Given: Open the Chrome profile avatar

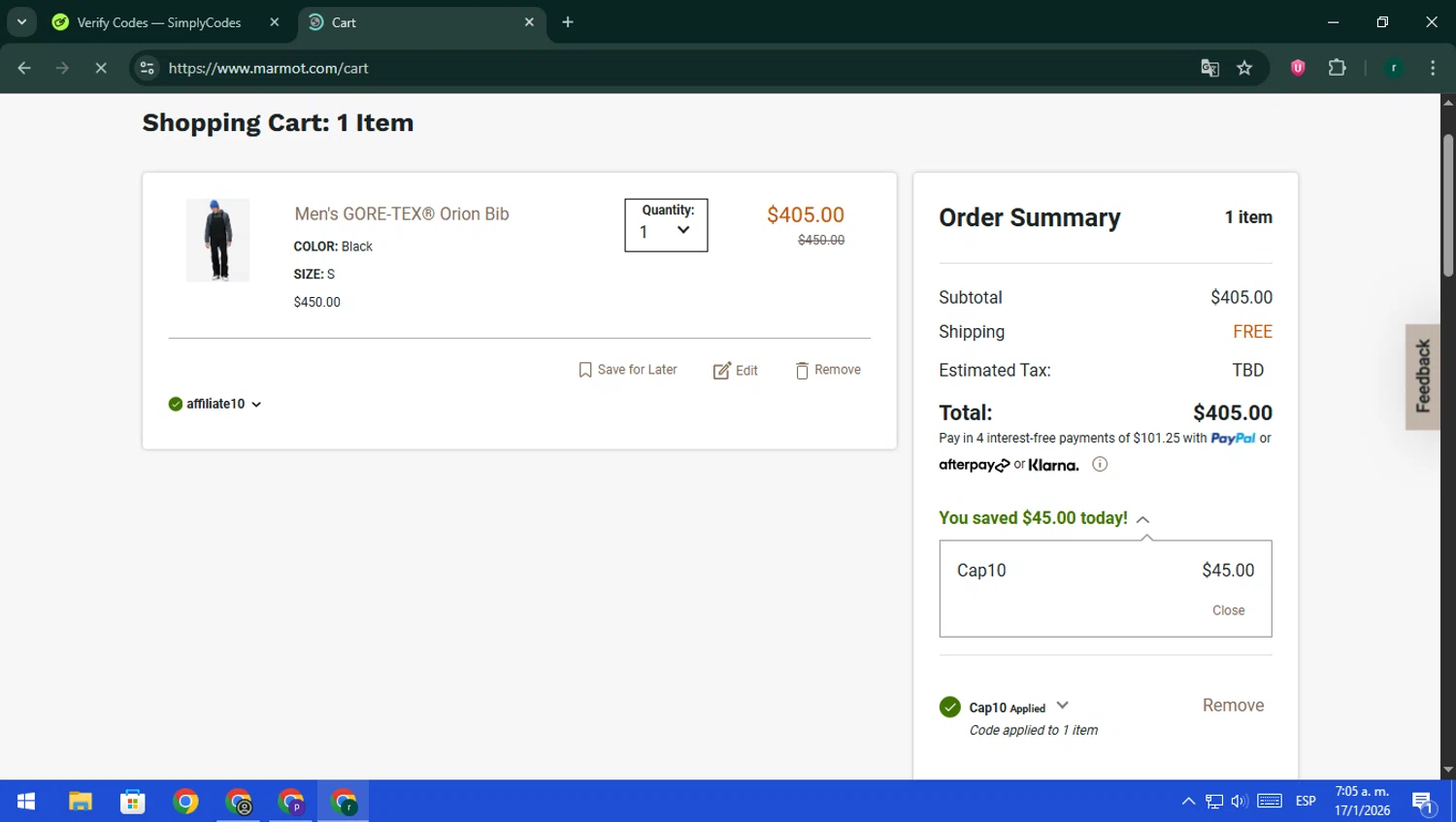Looking at the screenshot, I should click(x=1394, y=68).
